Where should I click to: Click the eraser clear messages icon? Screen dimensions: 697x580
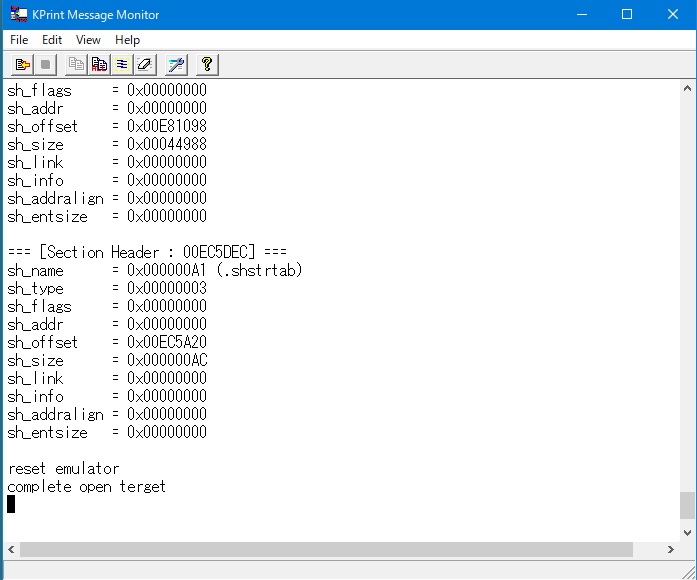(144, 65)
